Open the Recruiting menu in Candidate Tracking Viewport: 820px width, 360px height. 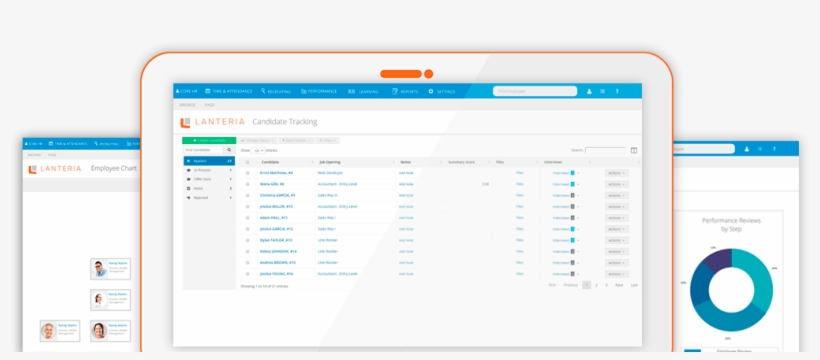[276, 91]
